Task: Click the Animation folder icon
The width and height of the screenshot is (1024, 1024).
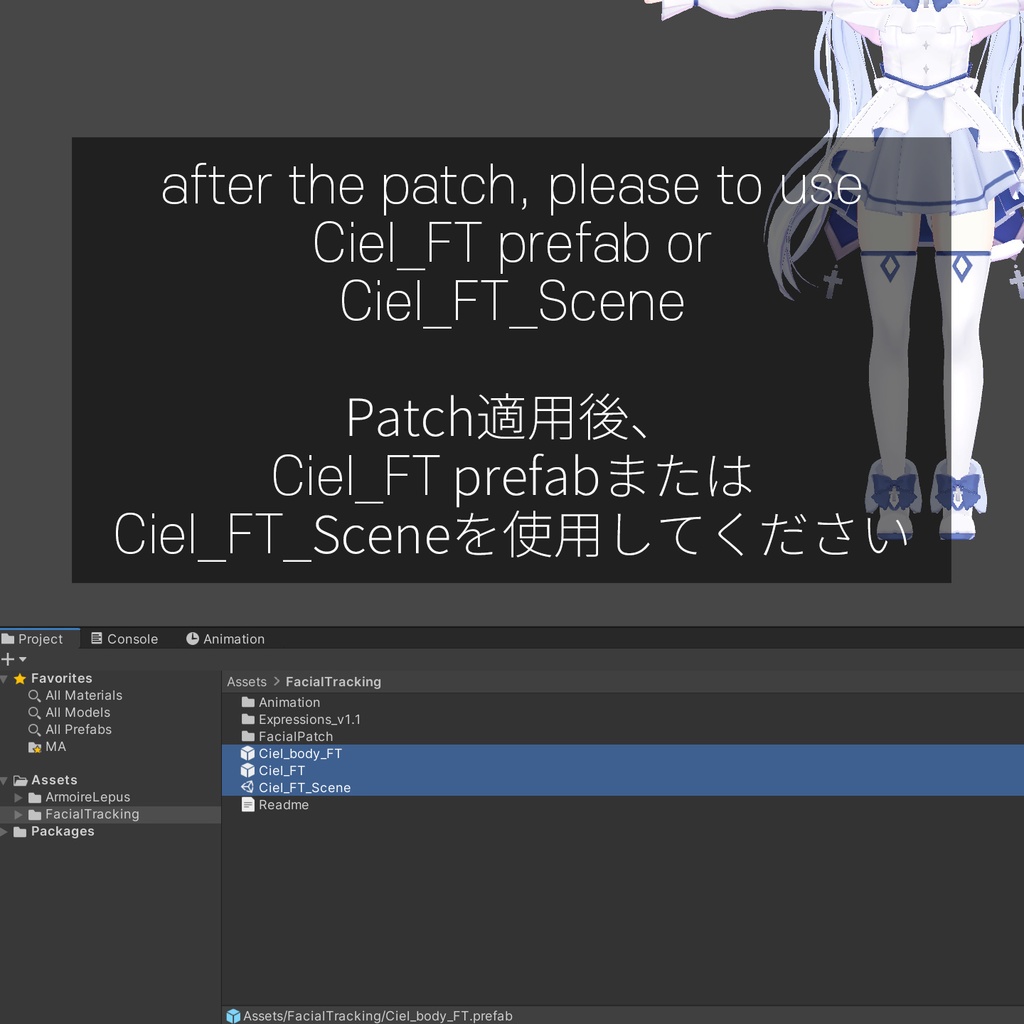Action: click(248, 702)
